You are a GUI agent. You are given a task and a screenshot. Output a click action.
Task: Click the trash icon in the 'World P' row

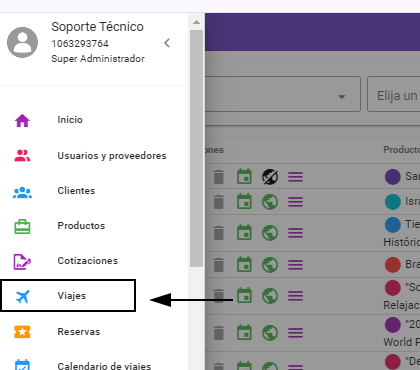219,333
